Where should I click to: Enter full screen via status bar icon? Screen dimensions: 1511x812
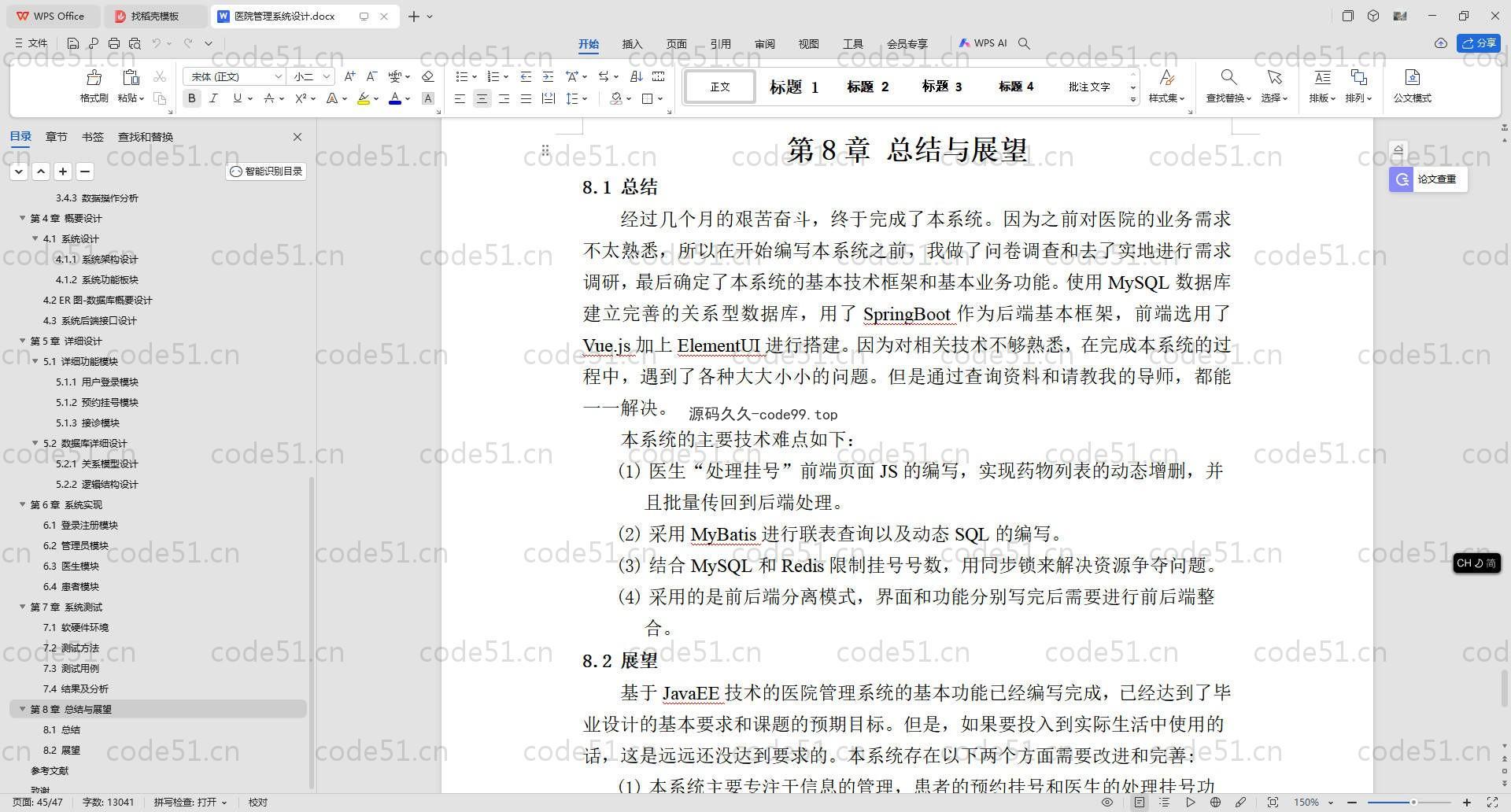point(1491,803)
